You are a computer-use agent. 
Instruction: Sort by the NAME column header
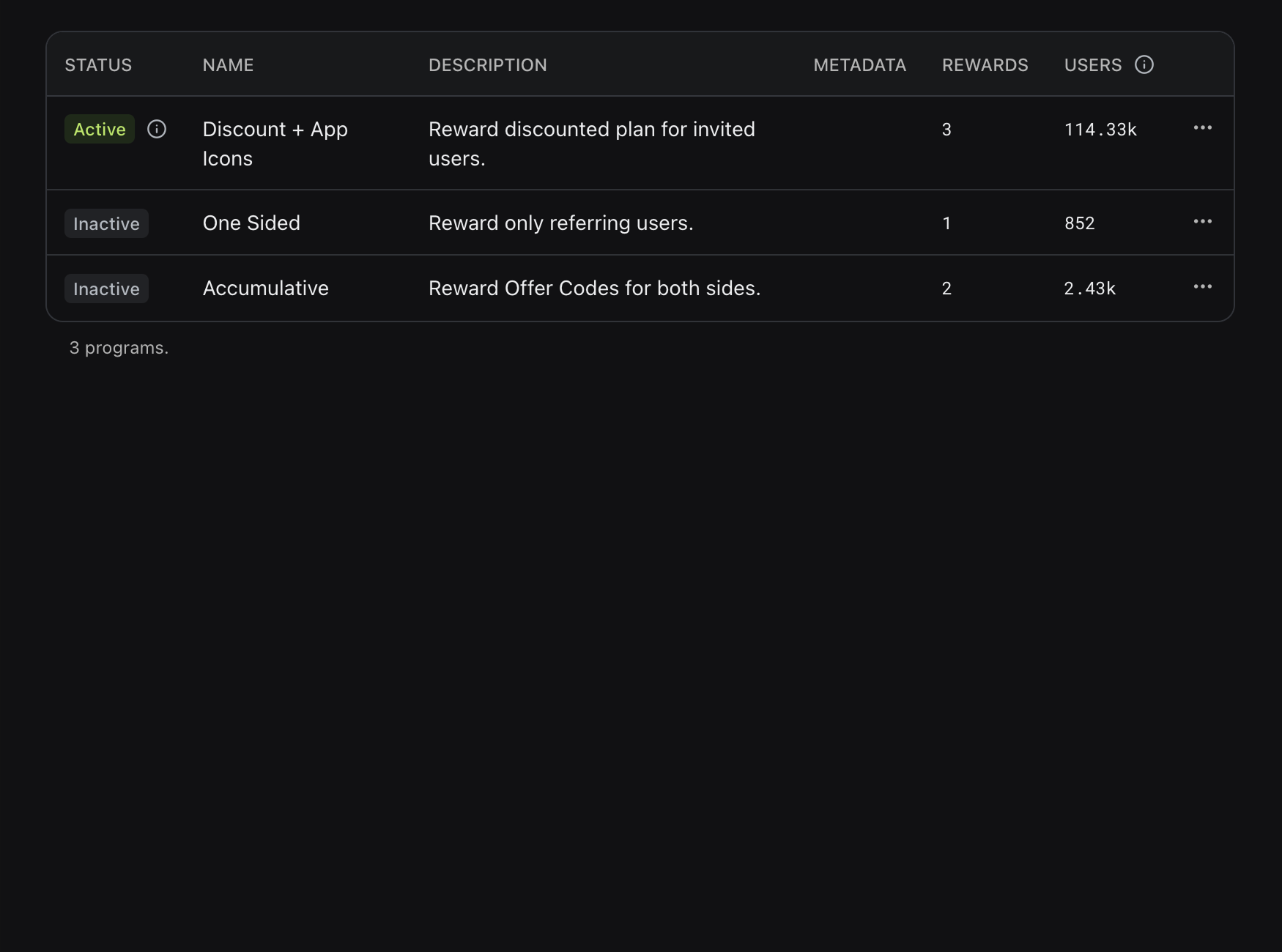pyautogui.click(x=228, y=64)
